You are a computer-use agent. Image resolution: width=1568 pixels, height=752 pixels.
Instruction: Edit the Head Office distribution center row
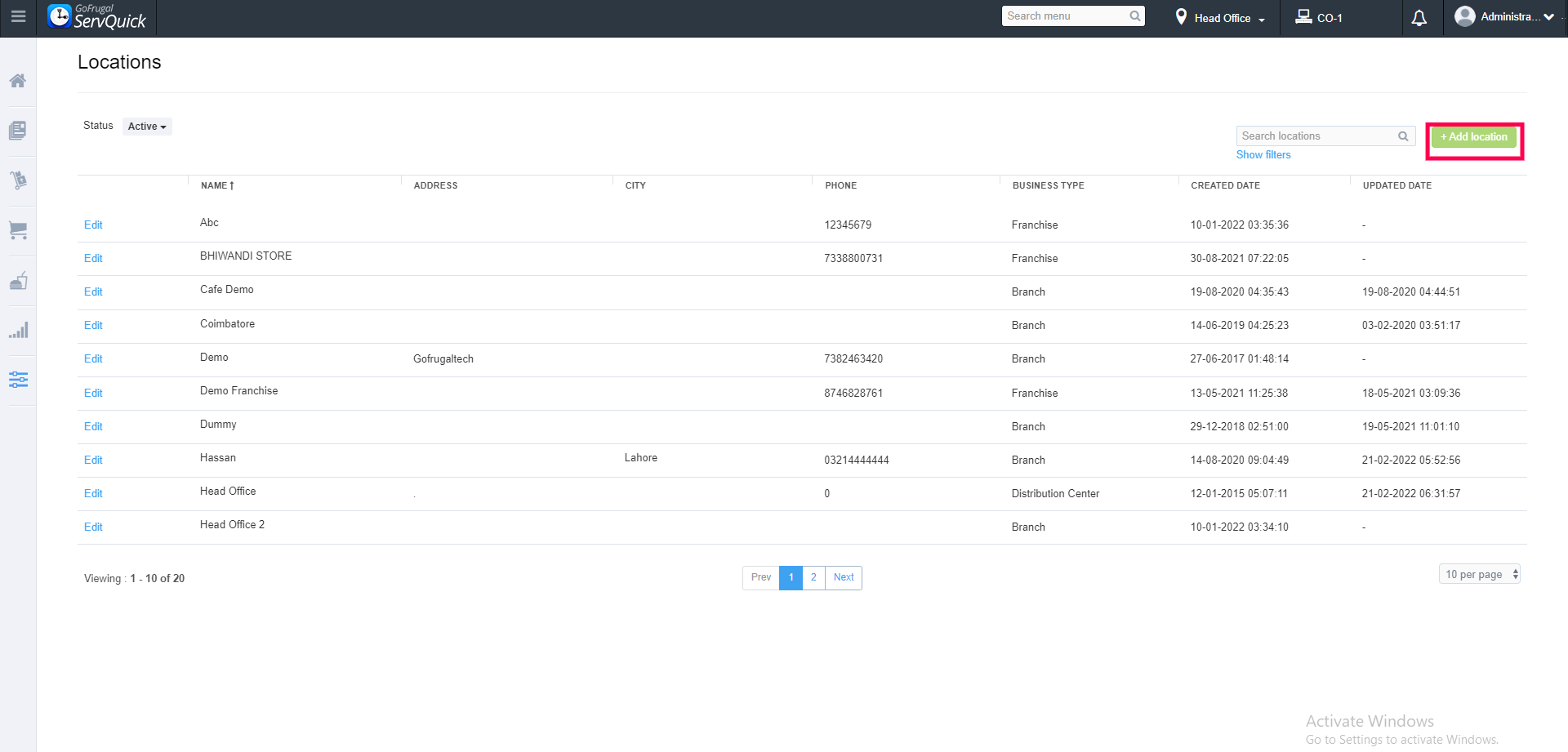pyautogui.click(x=93, y=494)
